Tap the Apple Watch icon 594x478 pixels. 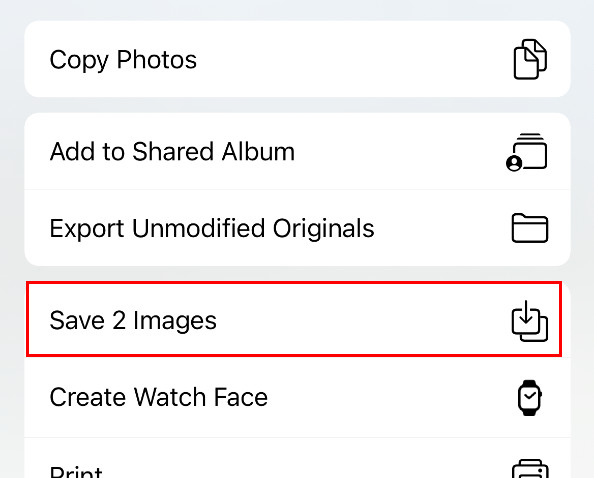(x=530, y=397)
